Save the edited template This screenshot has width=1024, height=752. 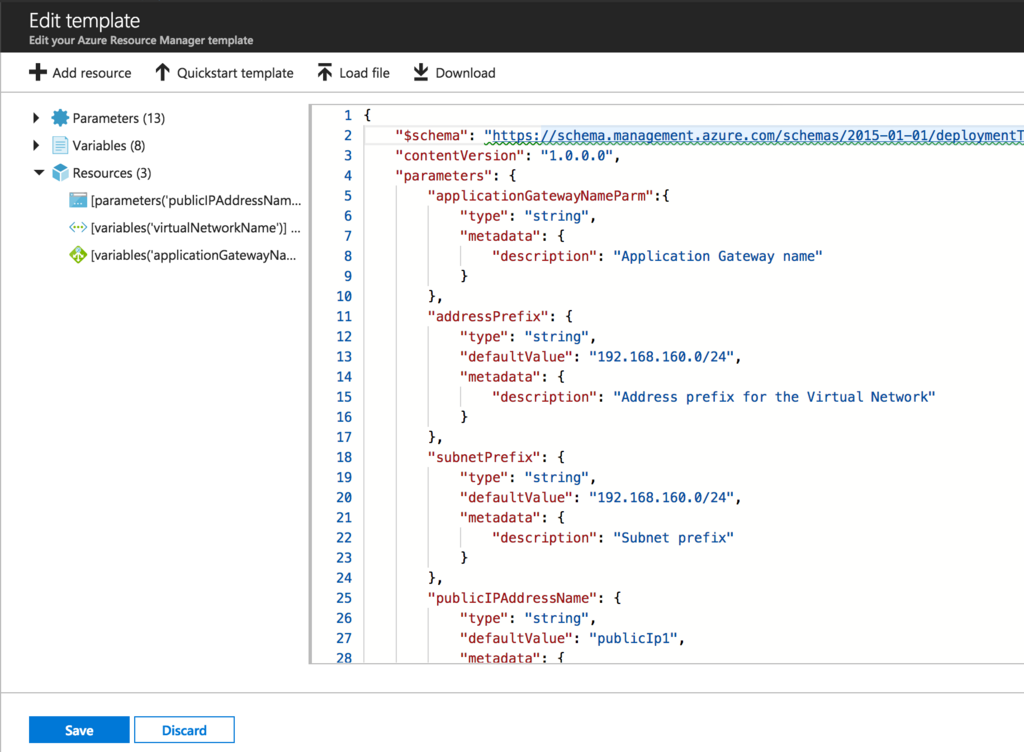(79, 730)
